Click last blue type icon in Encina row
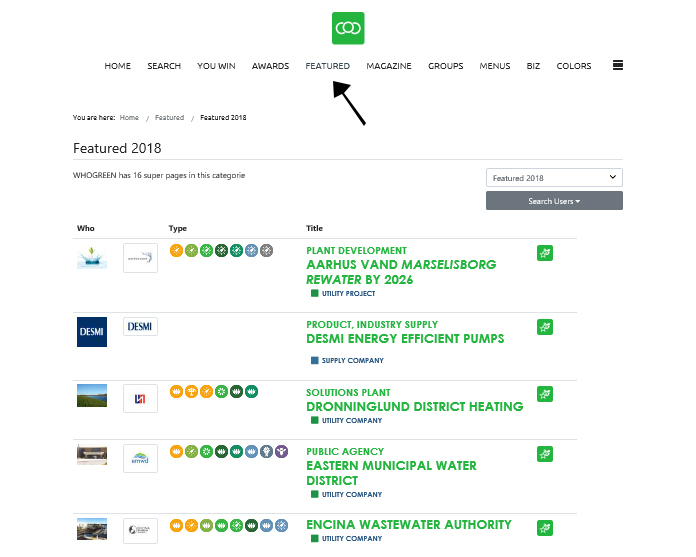 tap(281, 526)
